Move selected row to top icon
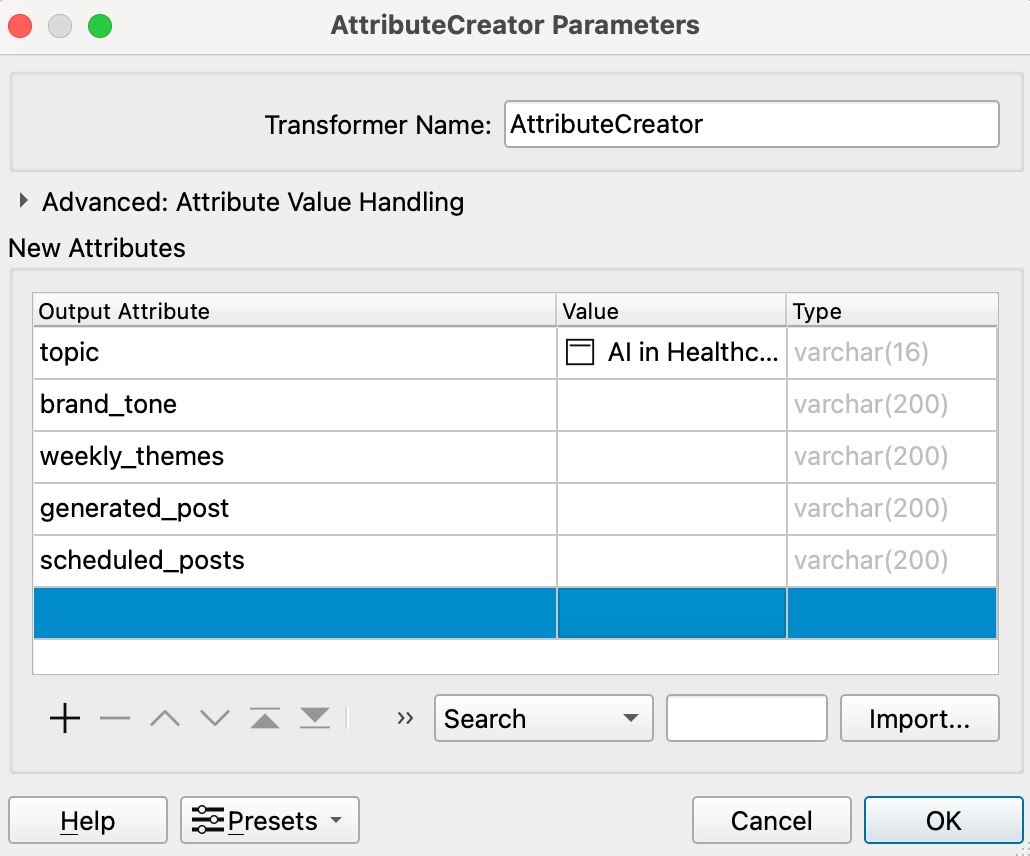This screenshot has width=1030, height=856. click(265, 718)
